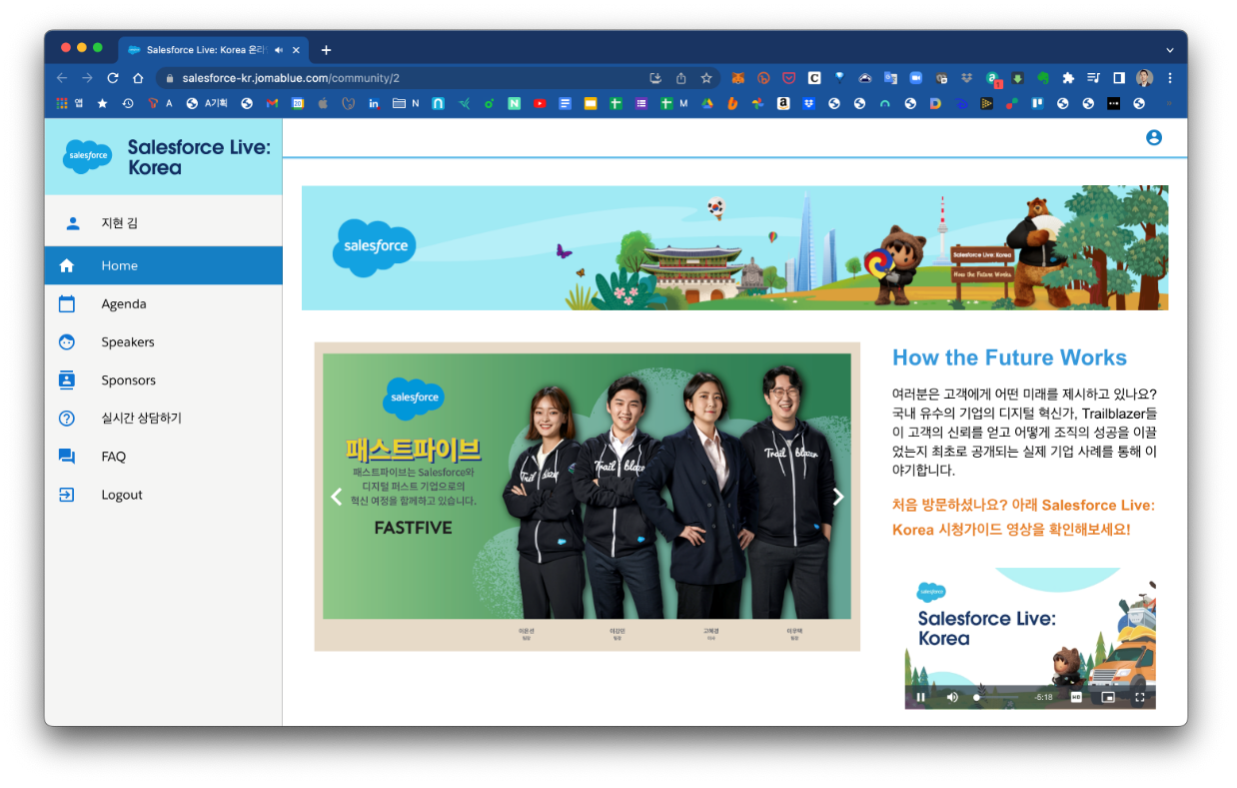Click the Salesforce cloud logo in the sidebar header
The width and height of the screenshot is (1237, 788).
[x=88, y=156]
